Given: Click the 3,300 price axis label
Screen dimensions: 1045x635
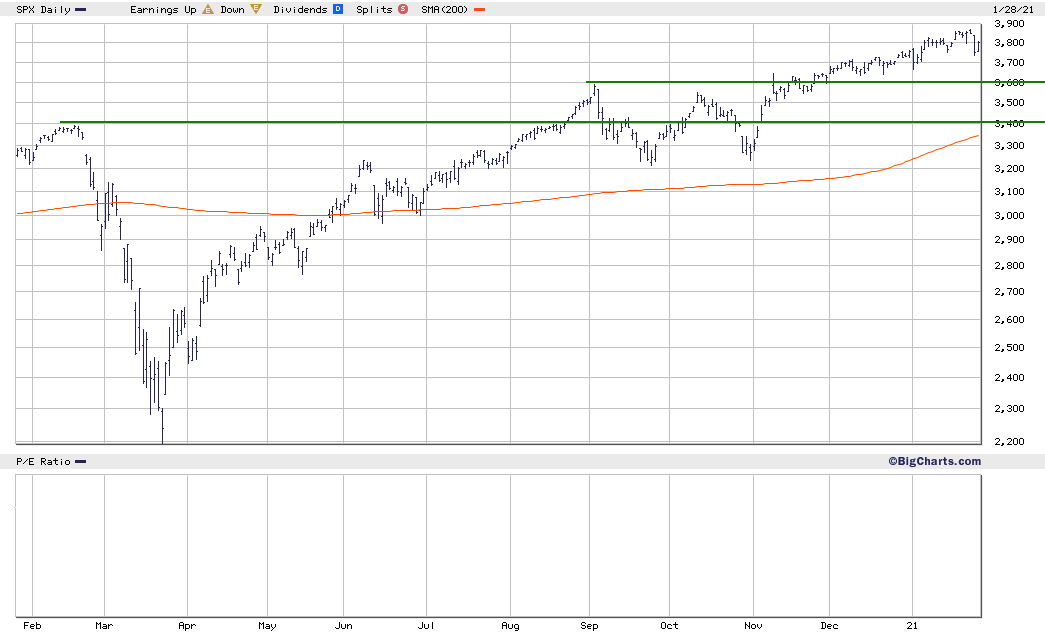Looking at the screenshot, I should tap(1009, 146).
